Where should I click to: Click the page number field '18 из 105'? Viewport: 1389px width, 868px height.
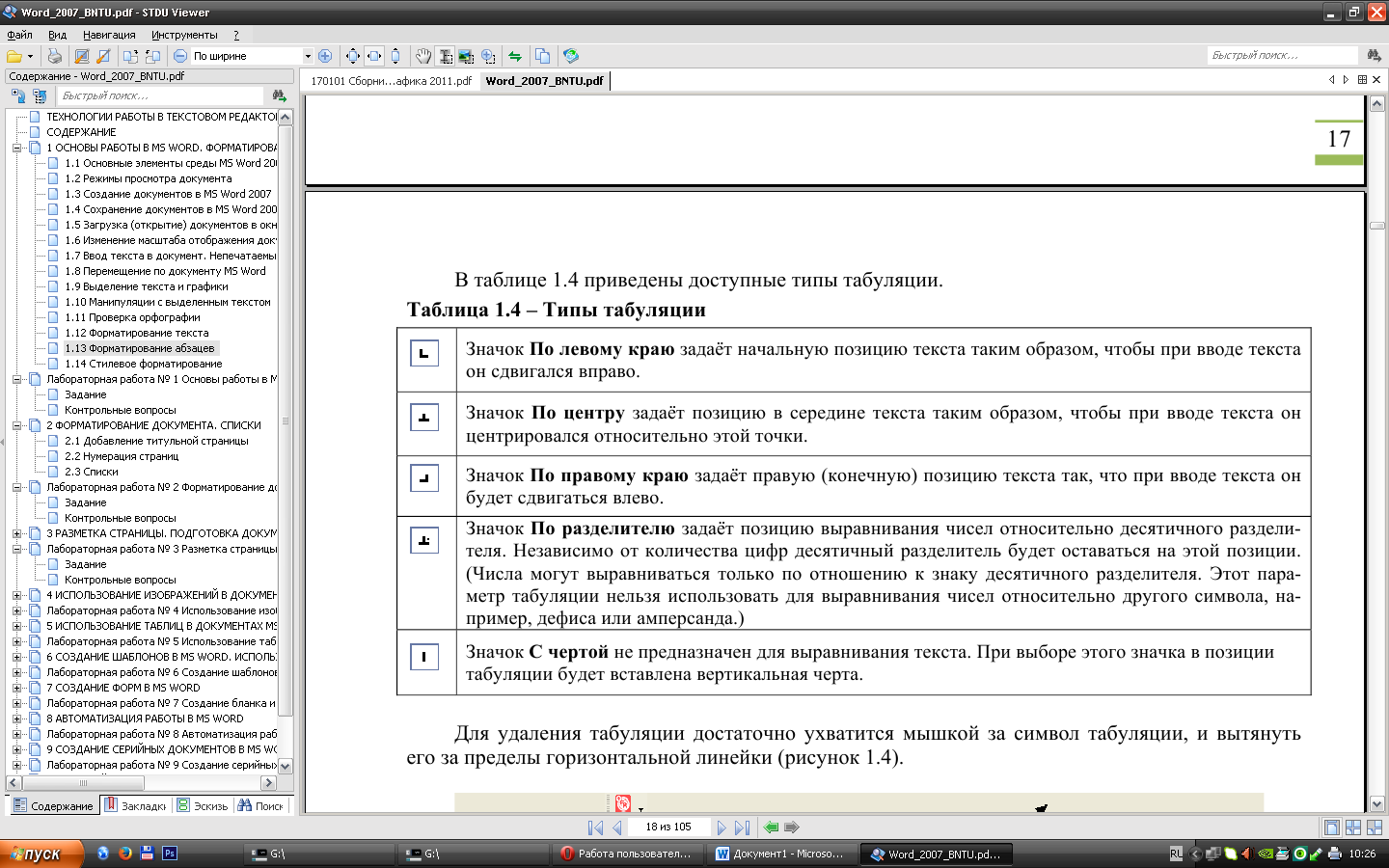point(668,827)
